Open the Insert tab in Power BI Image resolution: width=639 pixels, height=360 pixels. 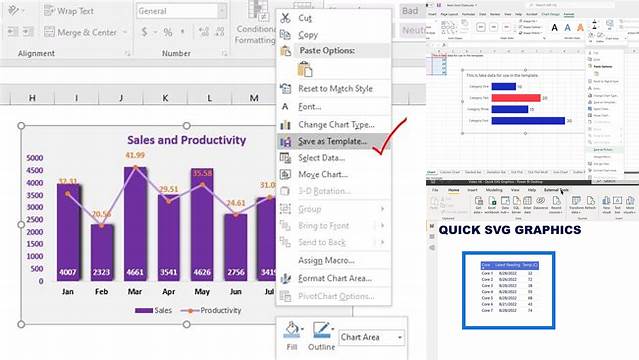(x=472, y=190)
